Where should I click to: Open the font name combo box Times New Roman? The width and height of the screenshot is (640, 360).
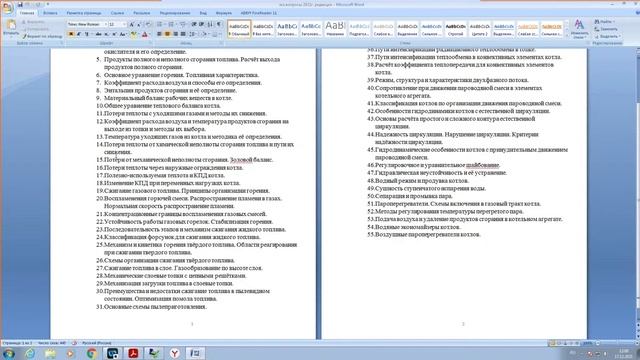[x=87, y=24]
